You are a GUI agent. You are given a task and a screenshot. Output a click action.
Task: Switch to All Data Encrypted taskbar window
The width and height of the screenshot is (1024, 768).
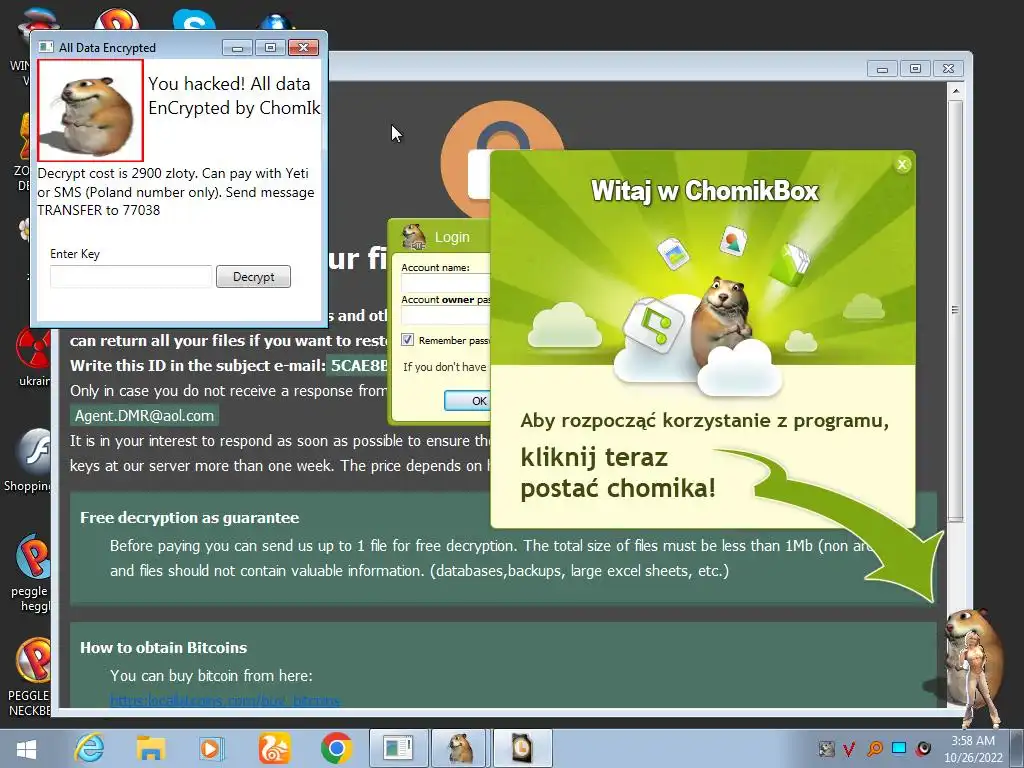coord(398,748)
